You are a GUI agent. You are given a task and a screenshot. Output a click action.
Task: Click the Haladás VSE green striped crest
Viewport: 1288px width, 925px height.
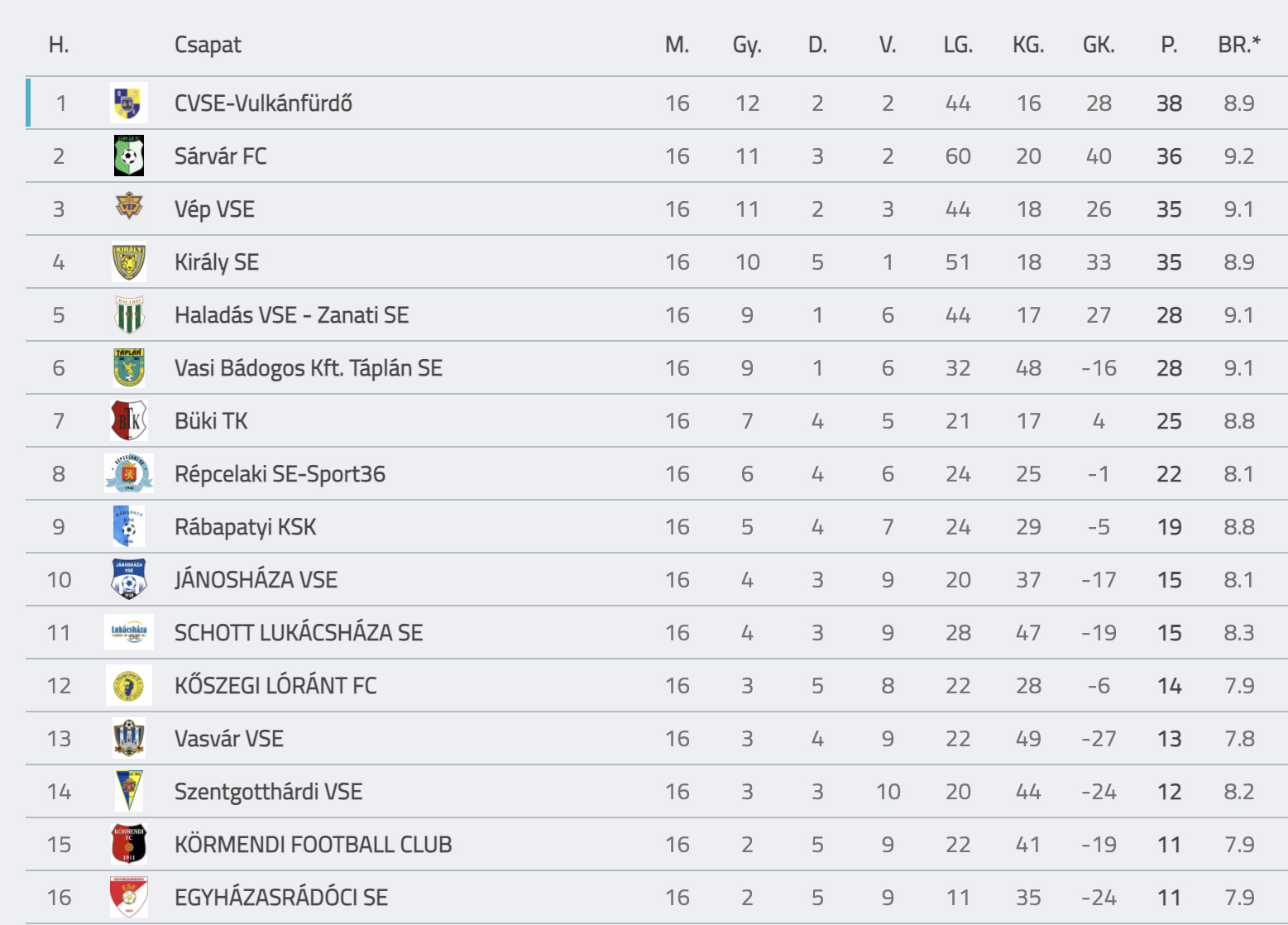pyautogui.click(x=129, y=315)
